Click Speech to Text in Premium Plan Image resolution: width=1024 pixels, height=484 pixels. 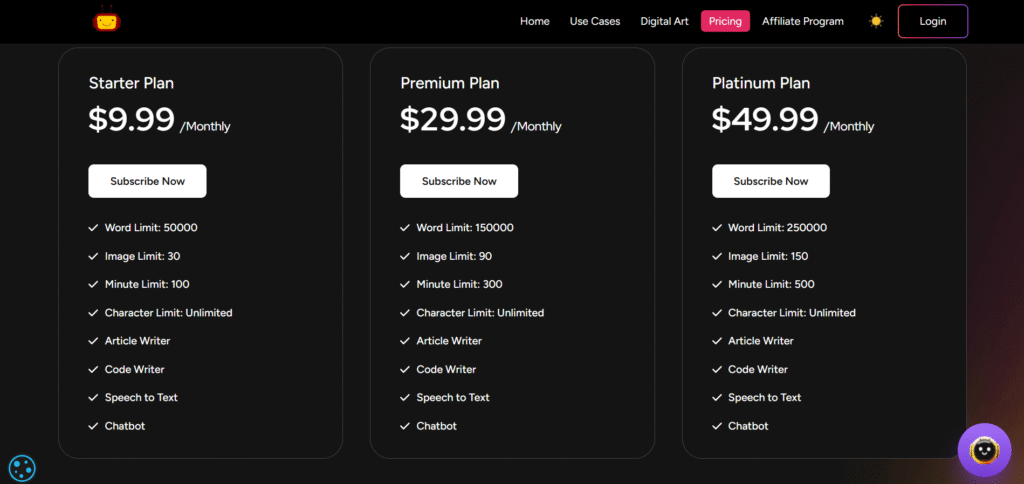(453, 397)
